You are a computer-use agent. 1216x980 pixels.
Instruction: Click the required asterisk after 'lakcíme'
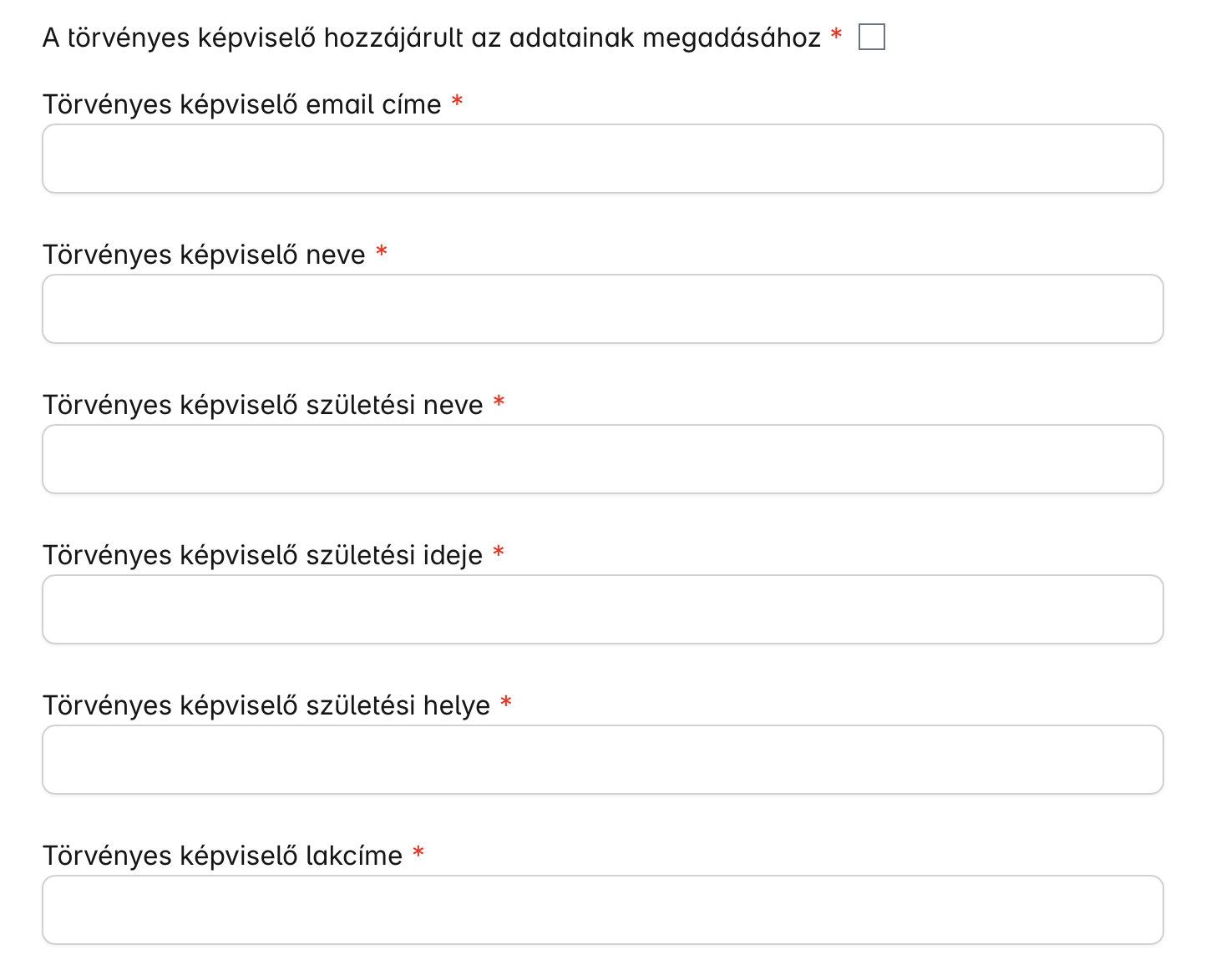click(418, 853)
